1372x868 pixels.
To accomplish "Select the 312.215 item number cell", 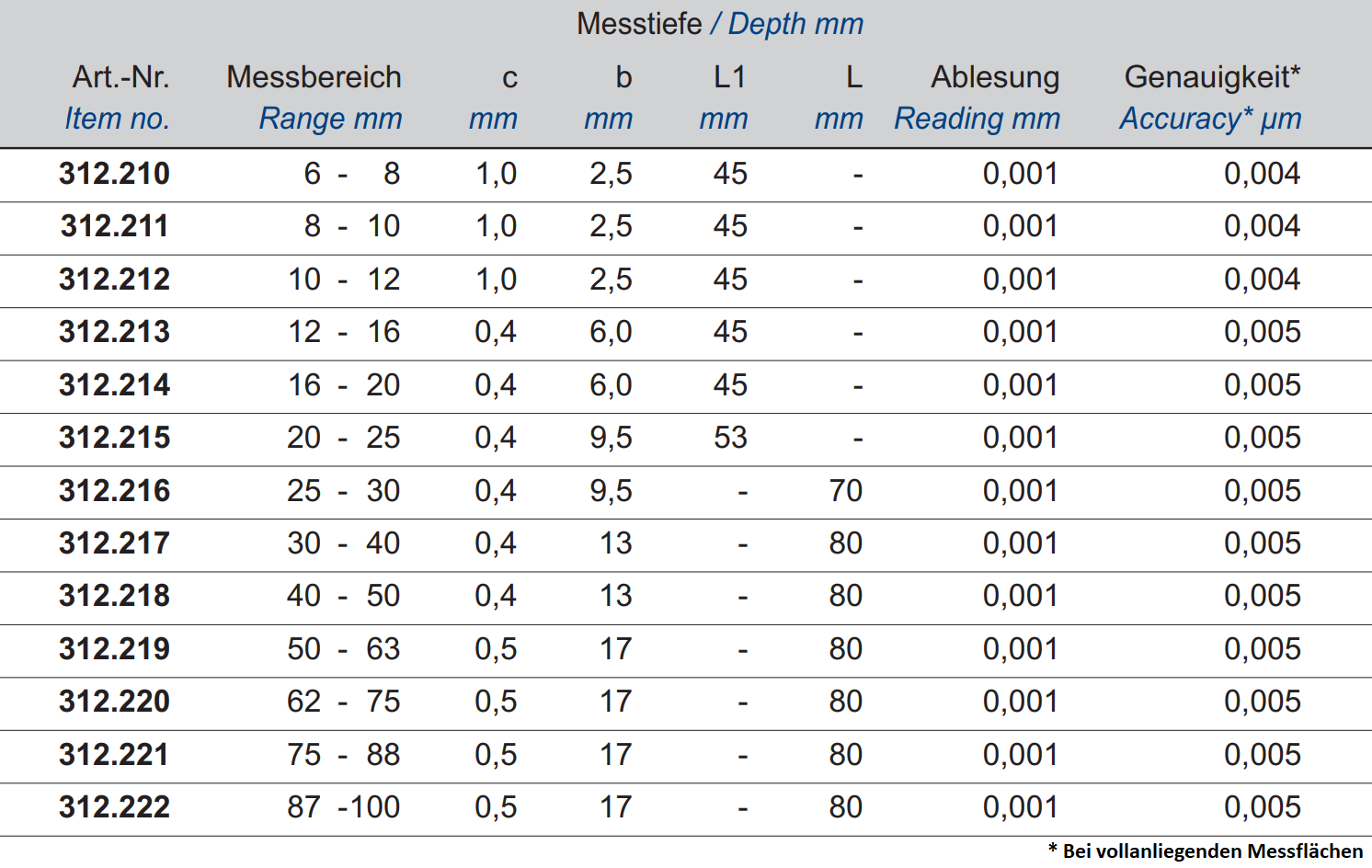I will [115, 438].
